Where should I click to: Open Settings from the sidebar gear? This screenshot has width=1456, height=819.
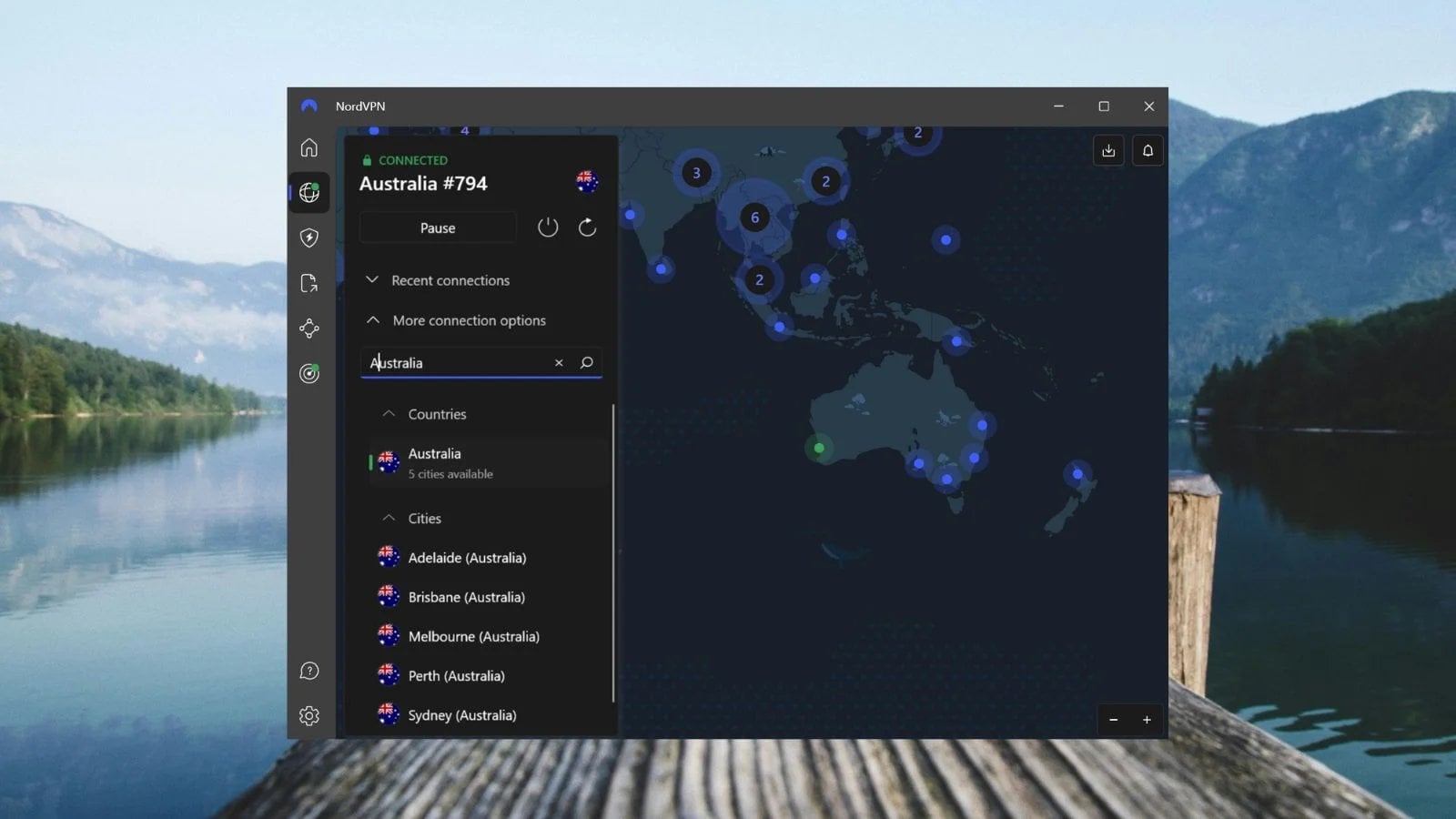pyautogui.click(x=309, y=716)
